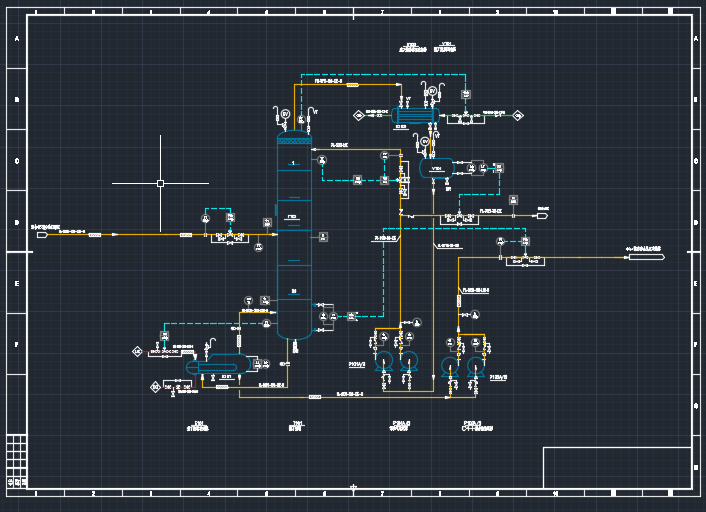The width and height of the screenshot is (706, 512).
Task: Click green diamond connector left of condenser
Action: pos(357,114)
